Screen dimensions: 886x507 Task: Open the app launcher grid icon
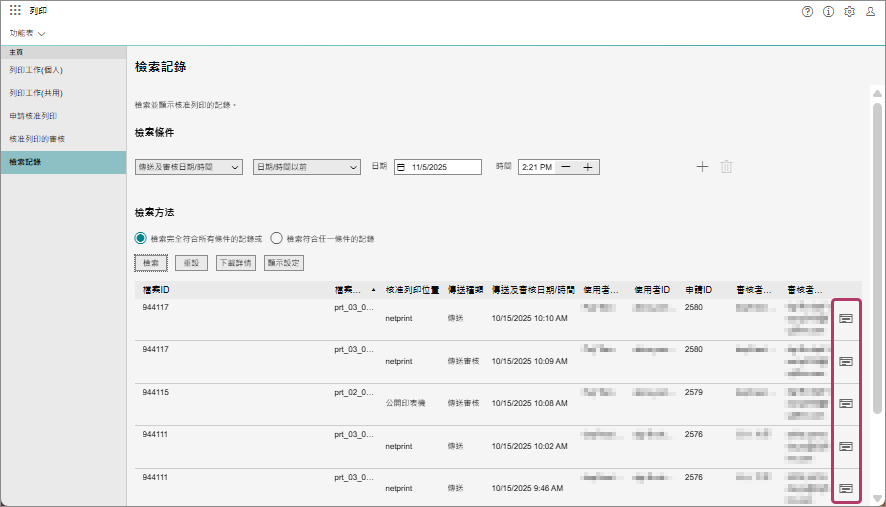15,11
